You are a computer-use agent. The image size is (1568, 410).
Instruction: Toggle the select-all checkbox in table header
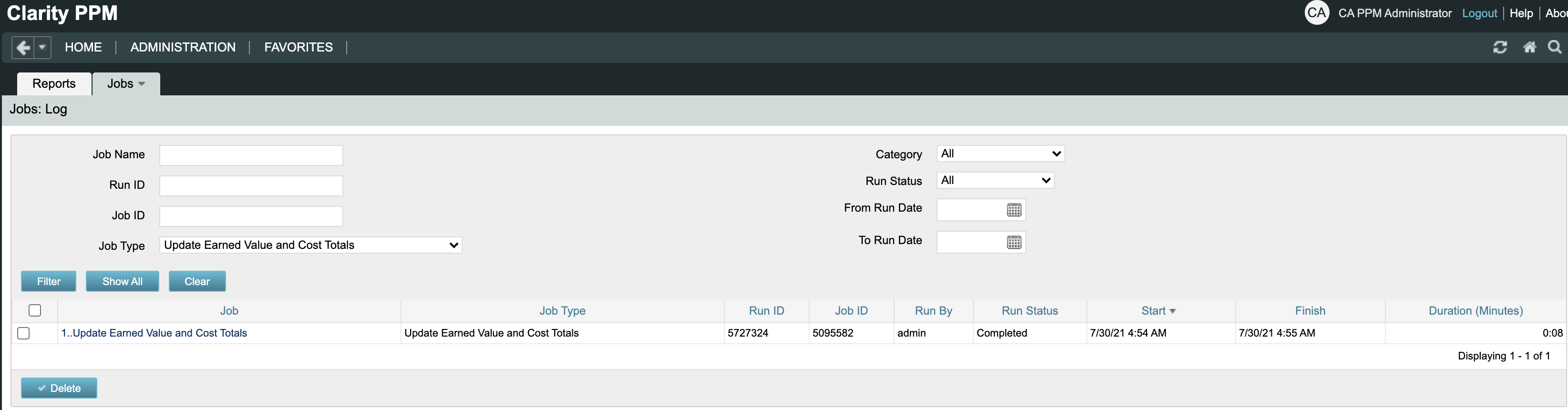pyautogui.click(x=35, y=310)
